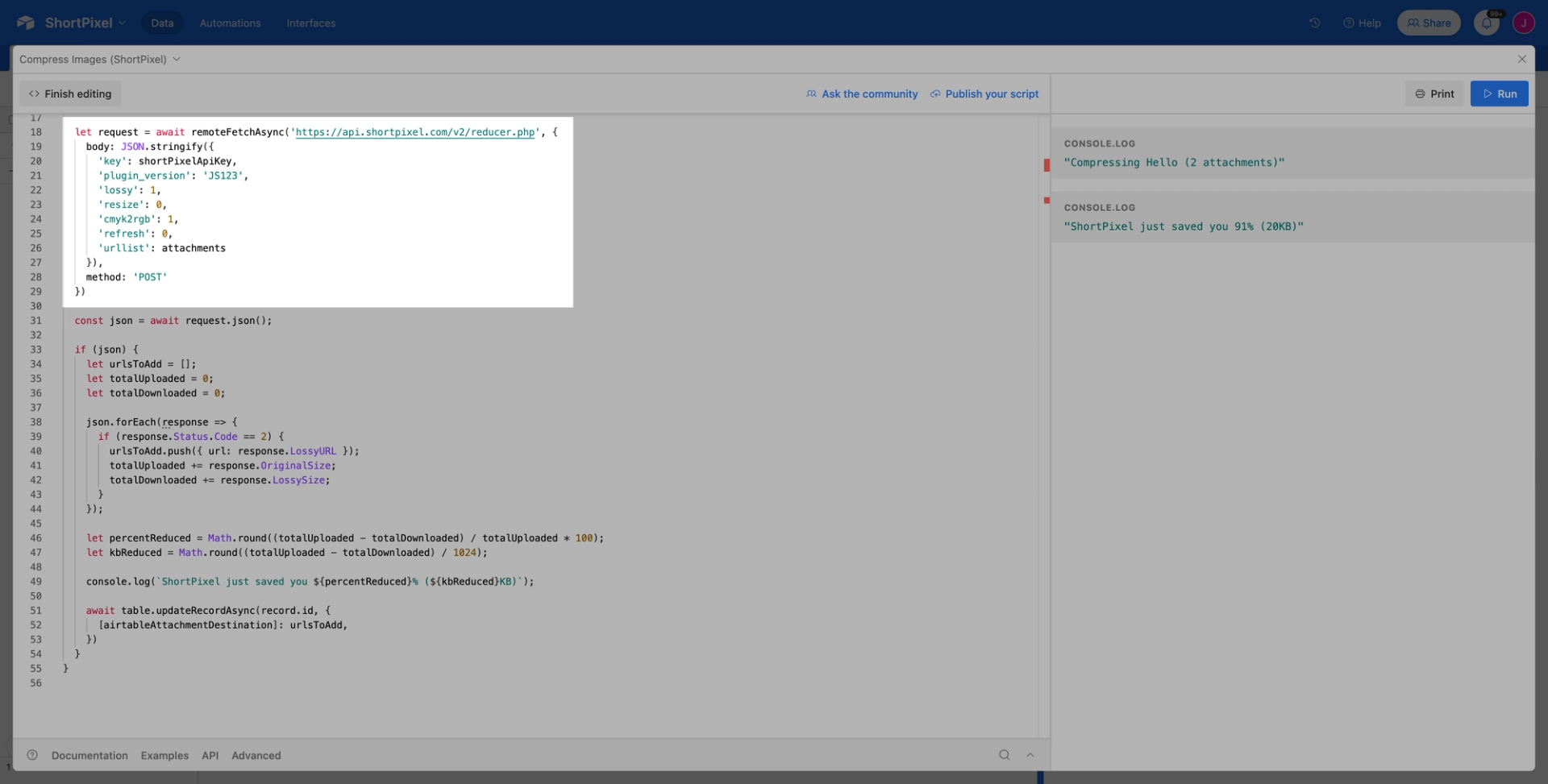1548x784 pixels.
Task: Click the Share button
Action: [x=1429, y=23]
